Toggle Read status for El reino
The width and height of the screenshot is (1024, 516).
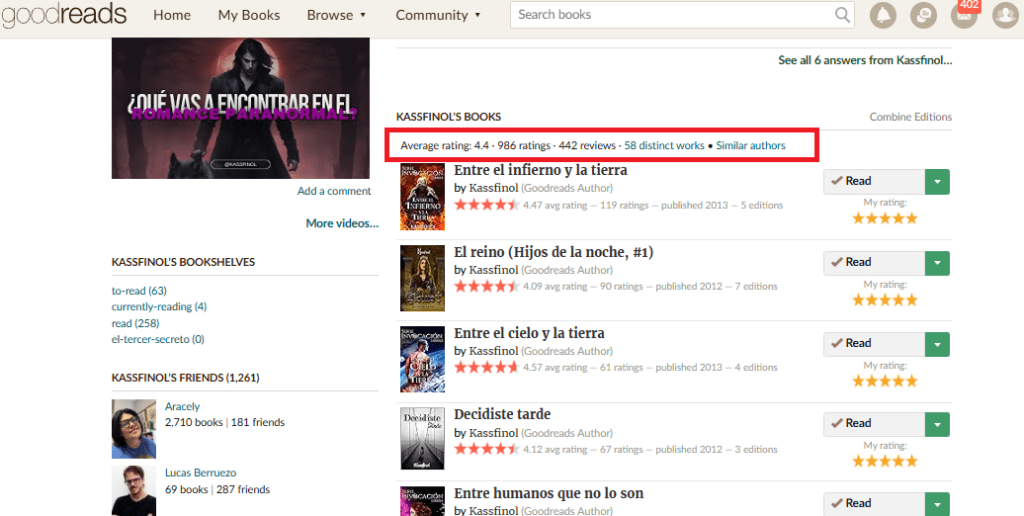click(x=872, y=262)
